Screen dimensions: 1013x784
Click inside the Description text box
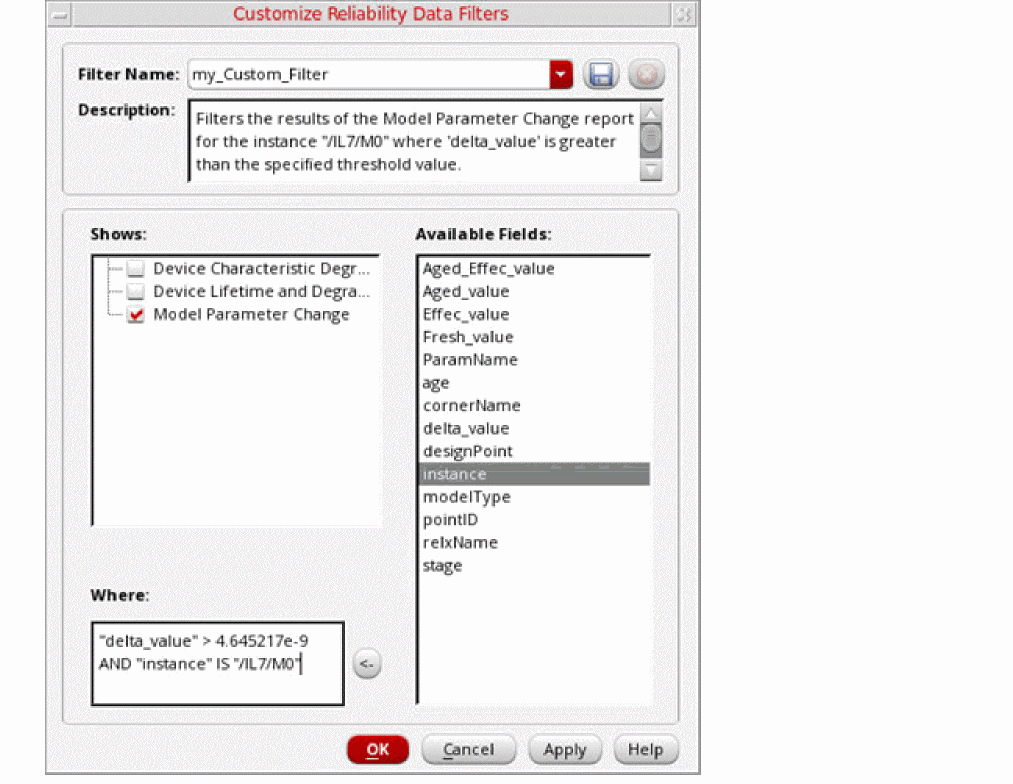413,141
